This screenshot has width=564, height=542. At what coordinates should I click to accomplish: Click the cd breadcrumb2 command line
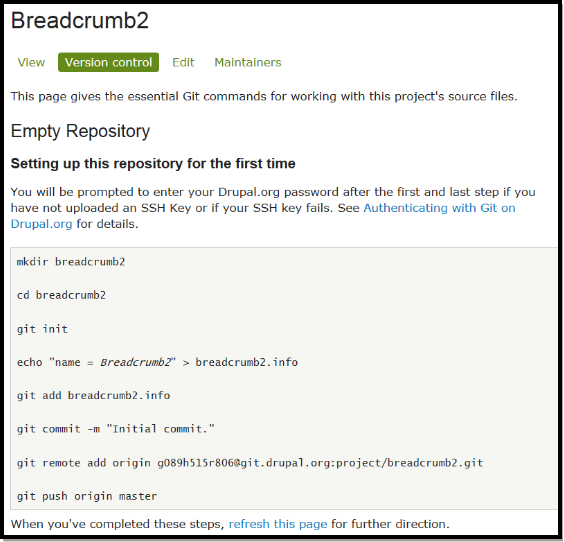pyautogui.click(x=61, y=295)
